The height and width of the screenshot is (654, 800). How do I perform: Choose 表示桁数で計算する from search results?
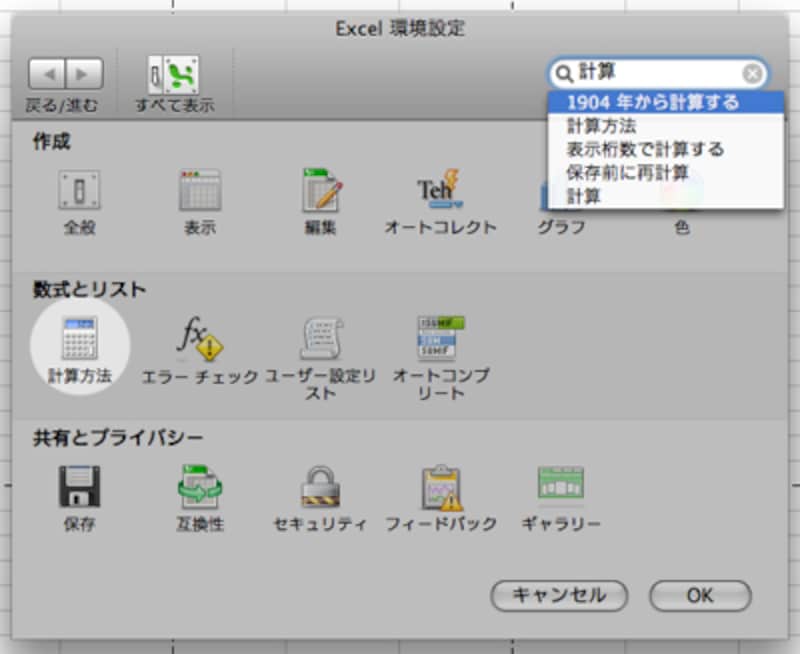coord(645,150)
